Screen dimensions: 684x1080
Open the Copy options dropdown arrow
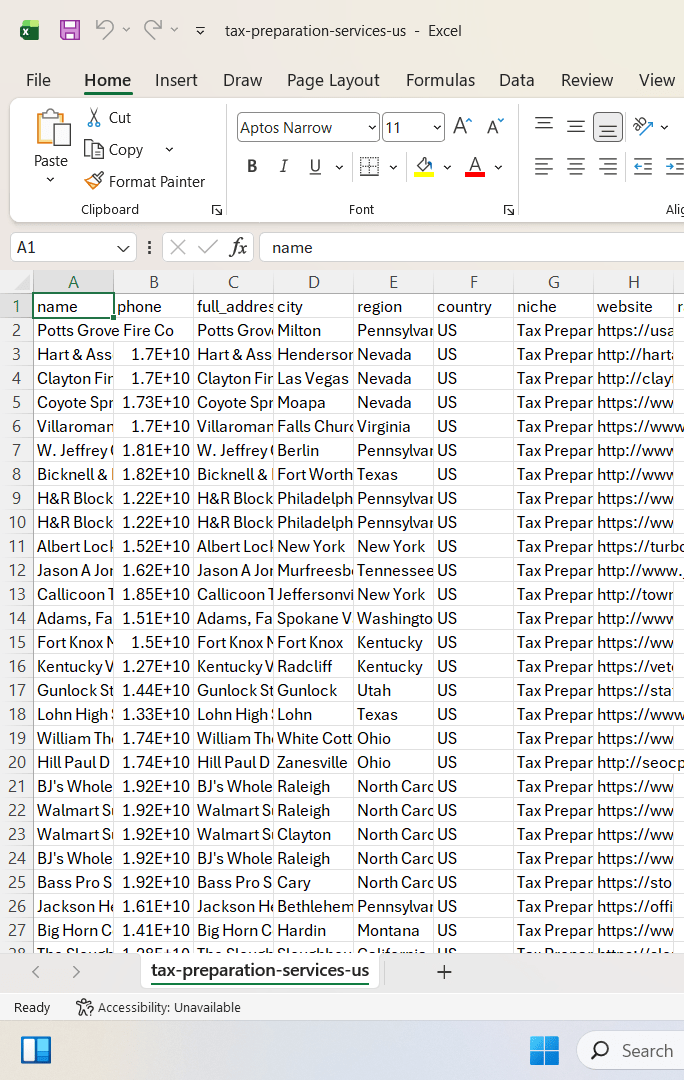coord(169,149)
